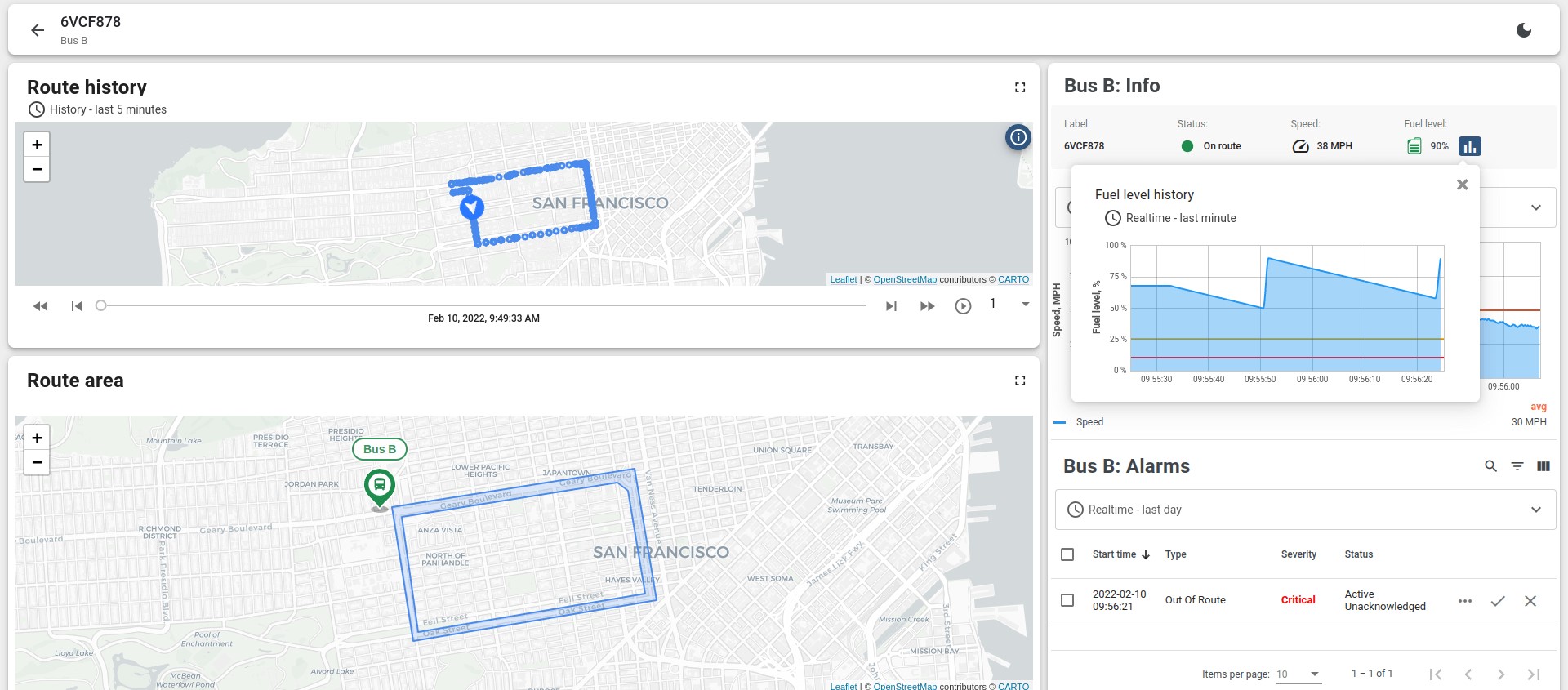Select all alarms header checkbox
This screenshot has height=690, width=1568.
1067,554
